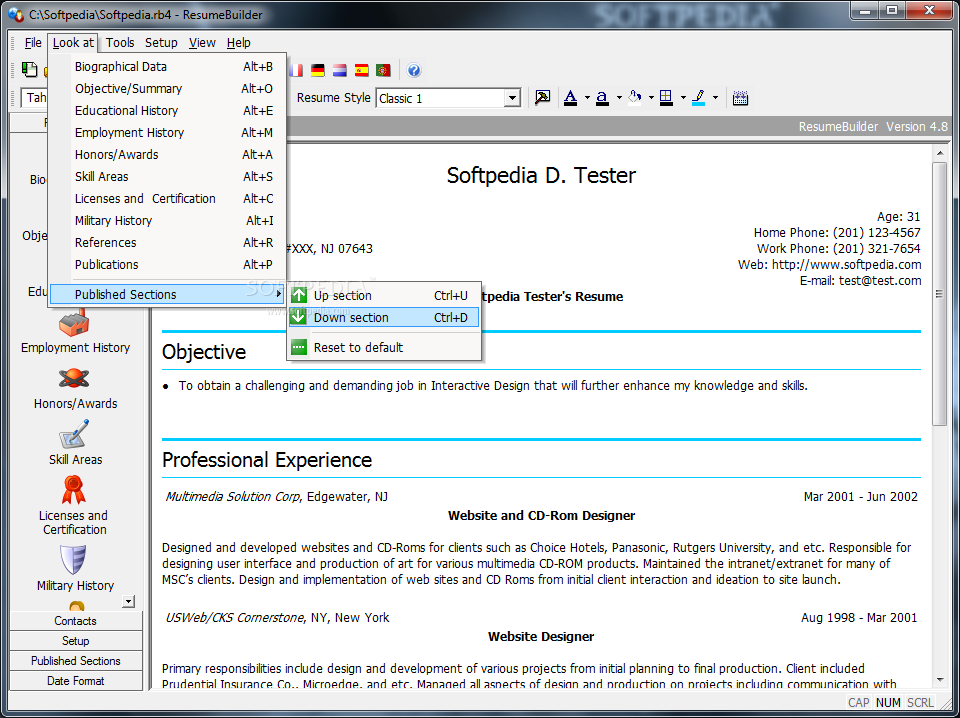Image resolution: width=960 pixels, height=718 pixels.
Task: Expand font color dropdown arrow beside 'A'
Action: coord(587,98)
